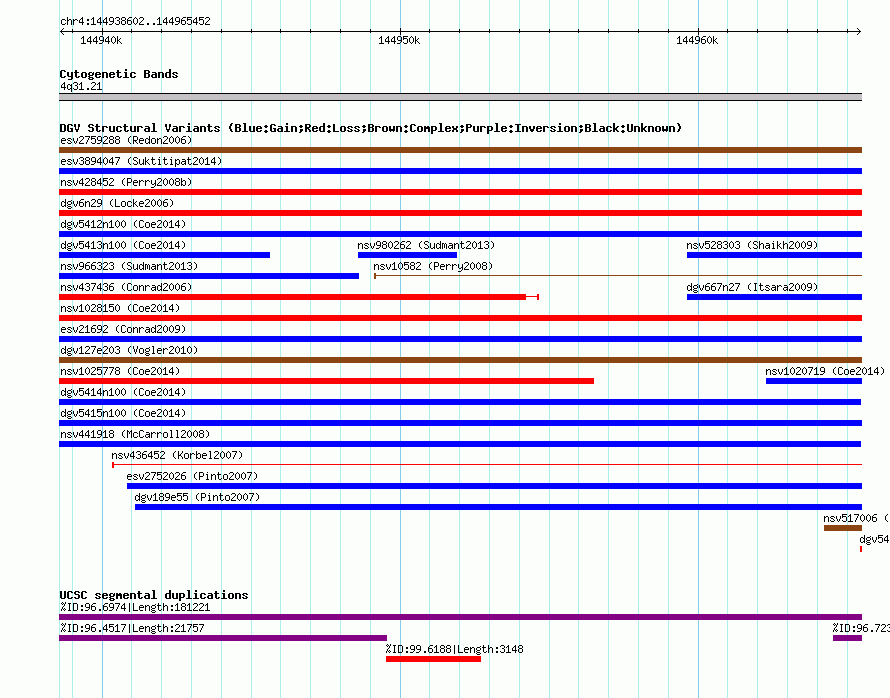Click the blue bar of dgv667n27
Screen dimensions: 890x698
(x=774, y=297)
